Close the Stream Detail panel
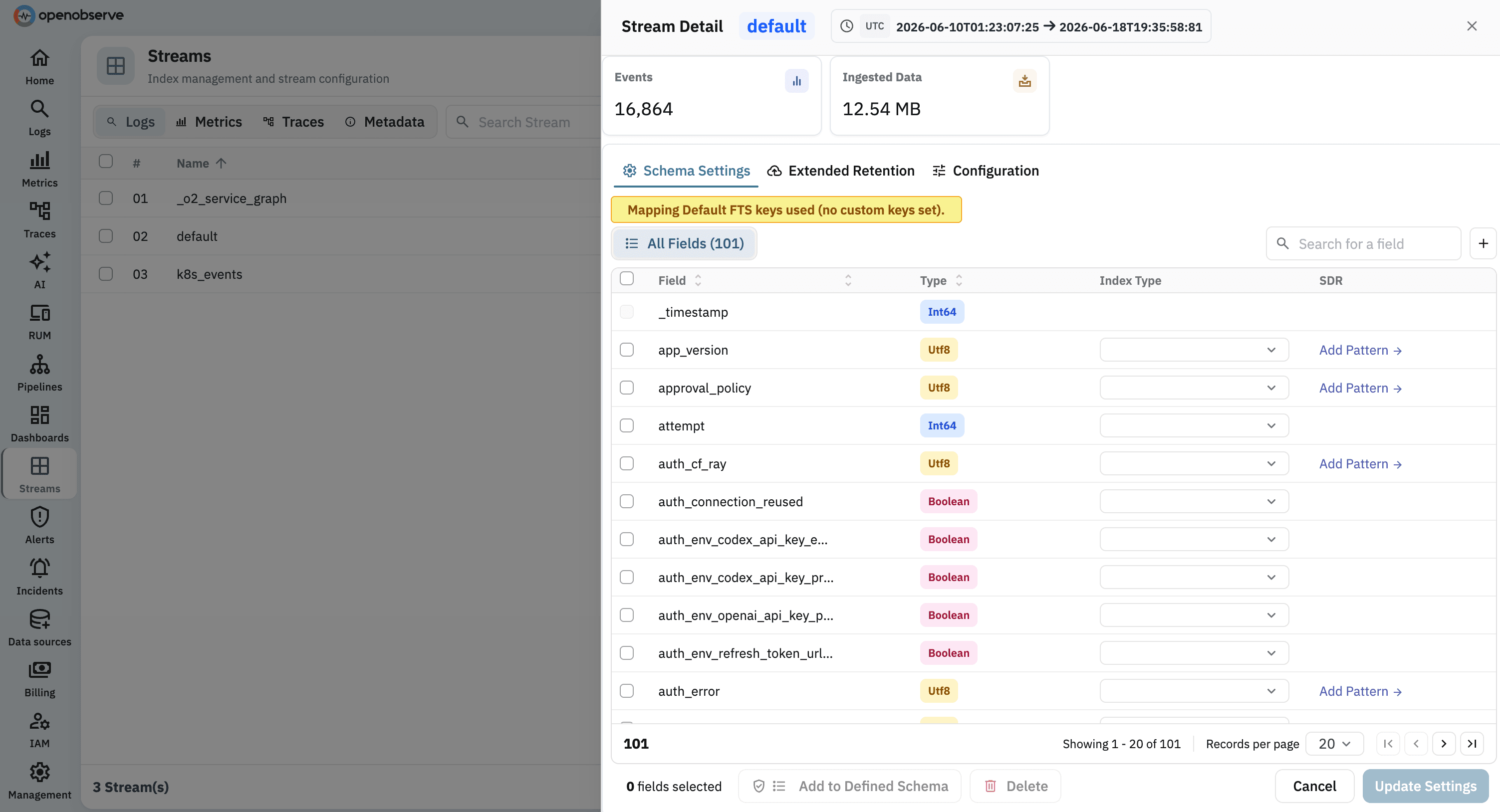 [1472, 26]
